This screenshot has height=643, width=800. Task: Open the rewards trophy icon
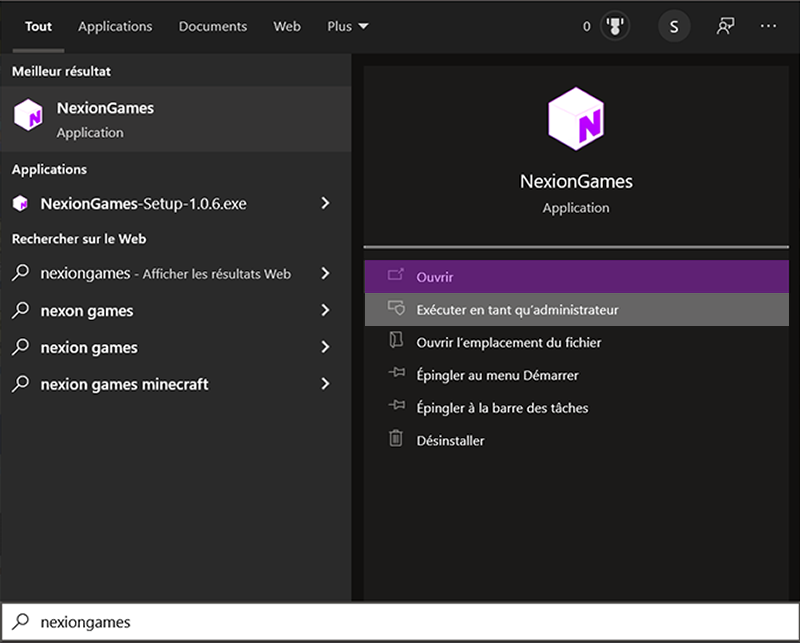pos(615,26)
